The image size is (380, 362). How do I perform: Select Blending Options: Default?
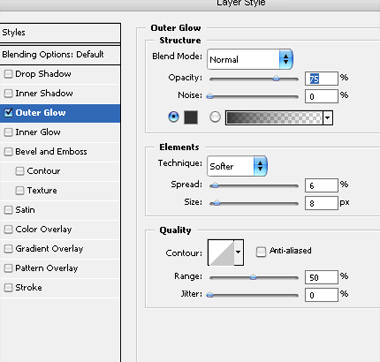click(60, 55)
